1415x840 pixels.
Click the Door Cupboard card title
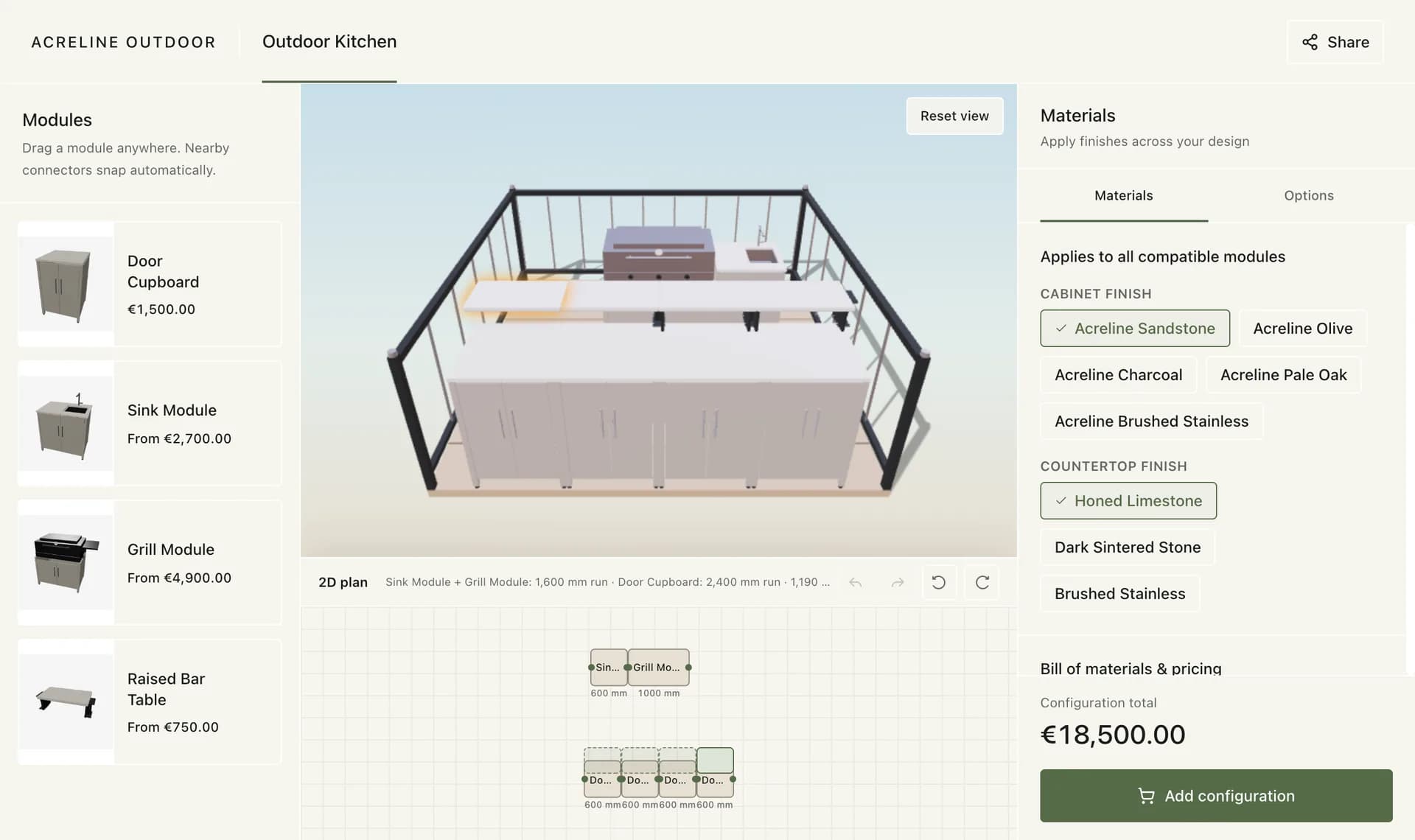[163, 272]
